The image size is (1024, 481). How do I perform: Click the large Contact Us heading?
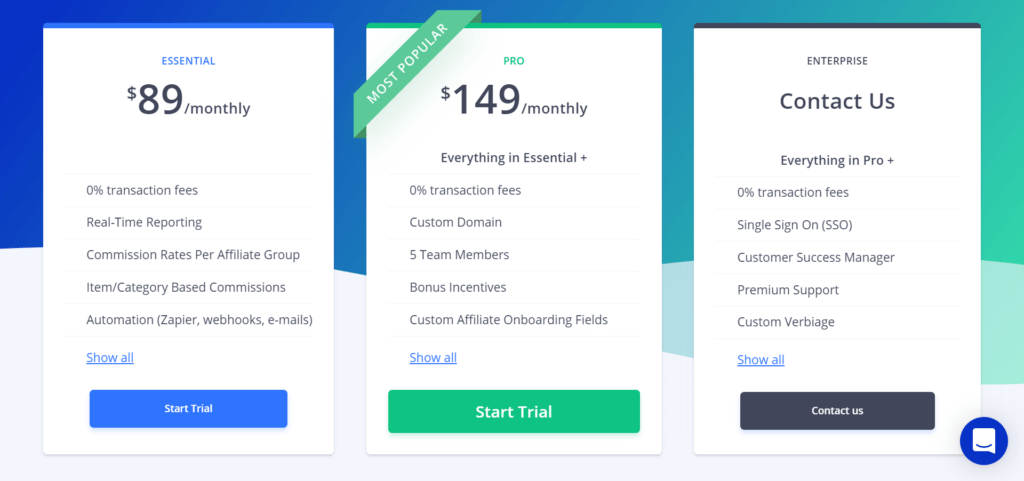point(837,102)
